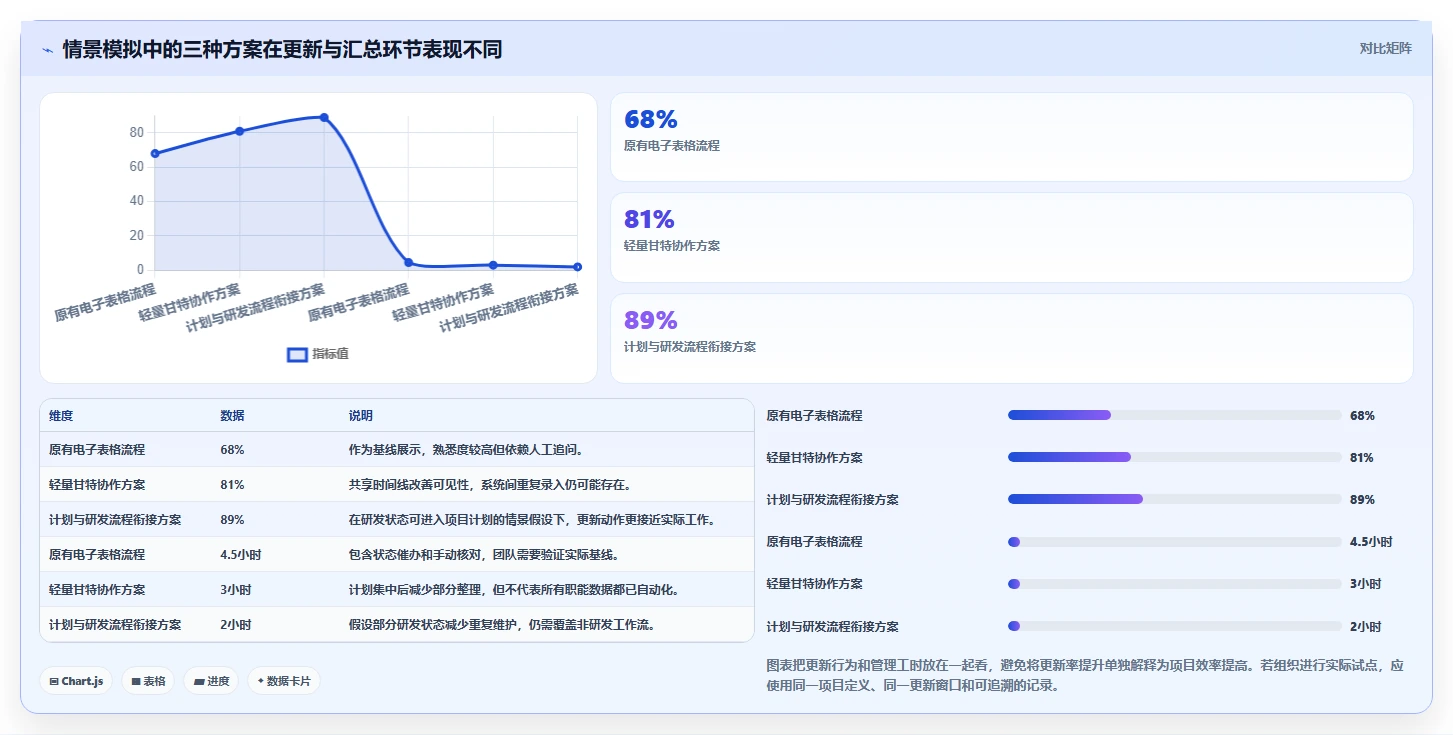
Task: Click the description starting with 计划集中后减少部分整理
Action: click(514, 589)
